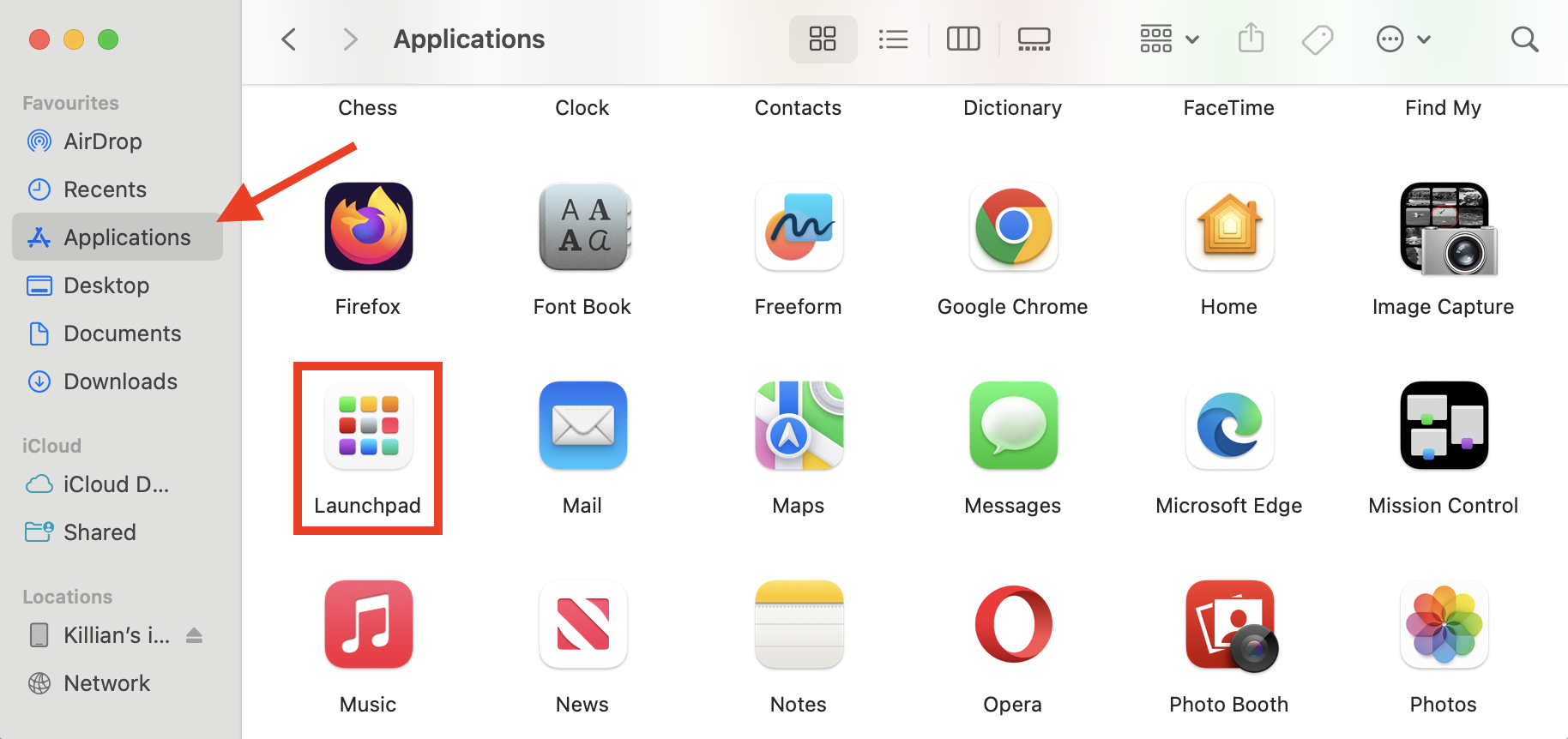Viewport: 1568px width, 739px height.
Task: Open the ellipsis action menu
Action: [x=1403, y=39]
